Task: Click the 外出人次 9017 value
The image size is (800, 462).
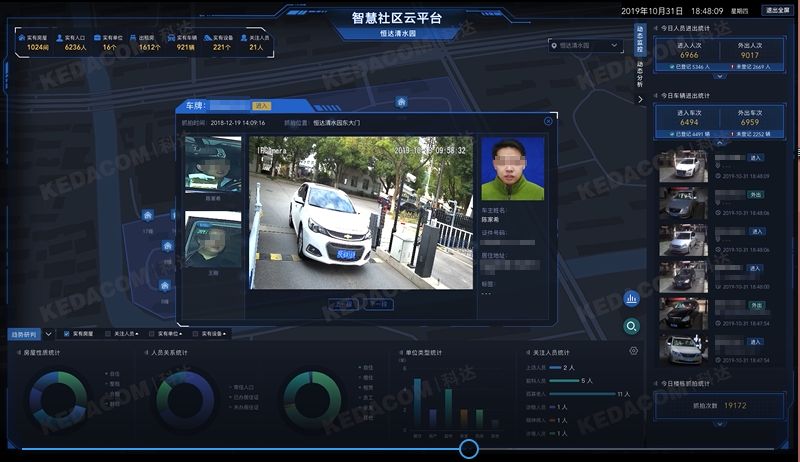Action: click(x=749, y=55)
